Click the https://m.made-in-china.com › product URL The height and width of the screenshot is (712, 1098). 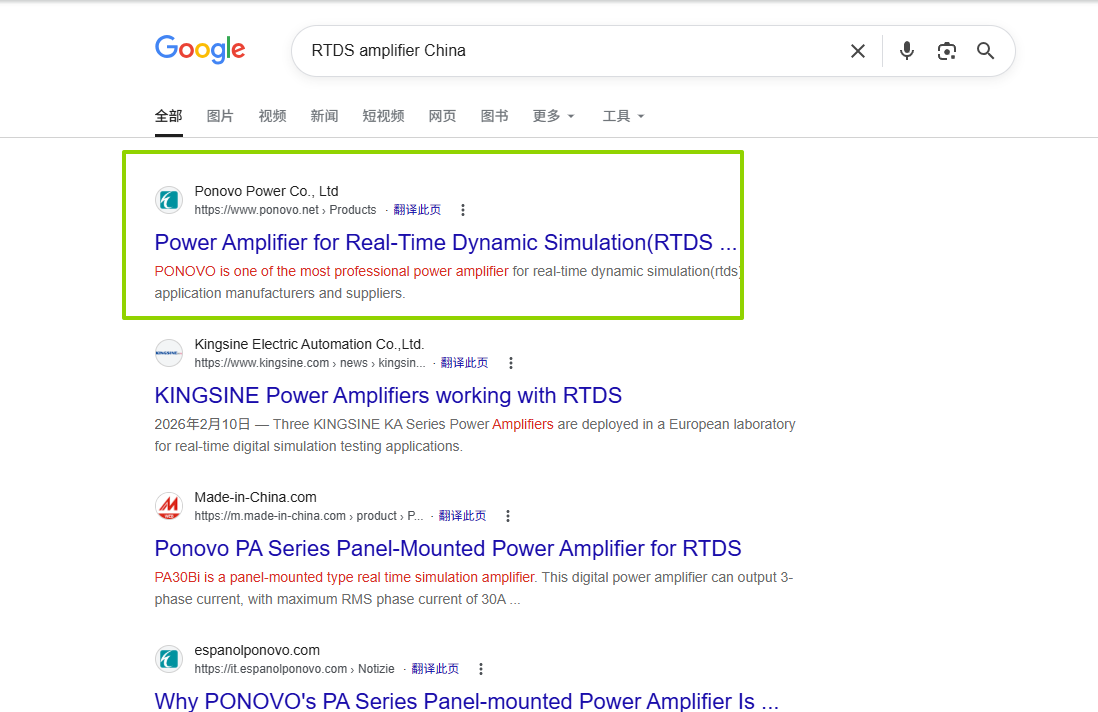[309, 516]
